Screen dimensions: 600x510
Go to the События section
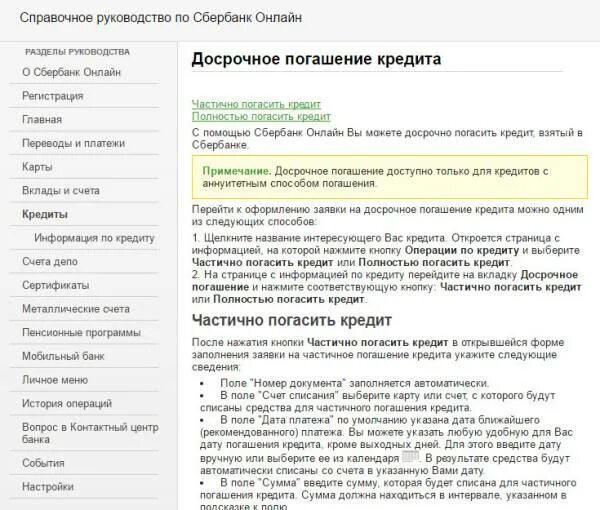coord(43,463)
